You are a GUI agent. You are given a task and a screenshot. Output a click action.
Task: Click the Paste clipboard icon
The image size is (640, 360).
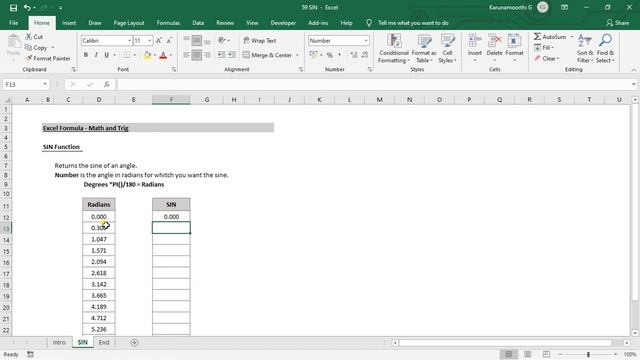click(x=14, y=42)
